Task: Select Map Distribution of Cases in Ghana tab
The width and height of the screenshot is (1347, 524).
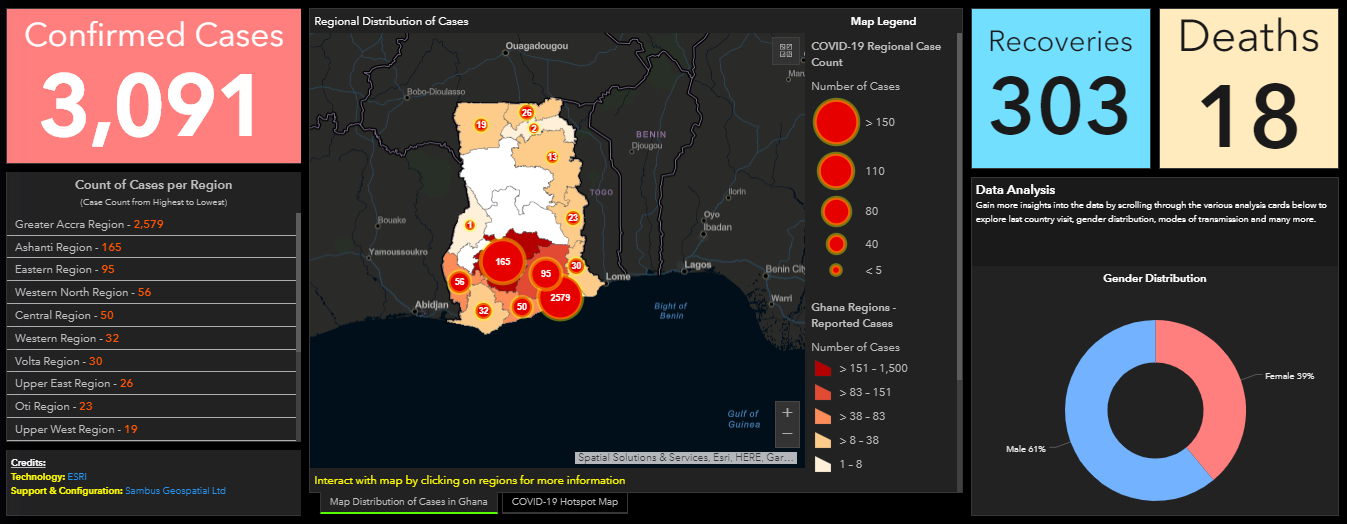Action: tap(408, 502)
